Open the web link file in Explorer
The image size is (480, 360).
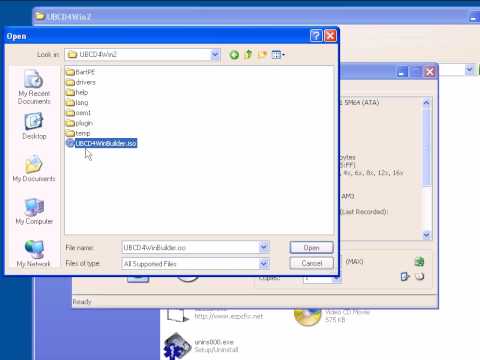point(215,315)
